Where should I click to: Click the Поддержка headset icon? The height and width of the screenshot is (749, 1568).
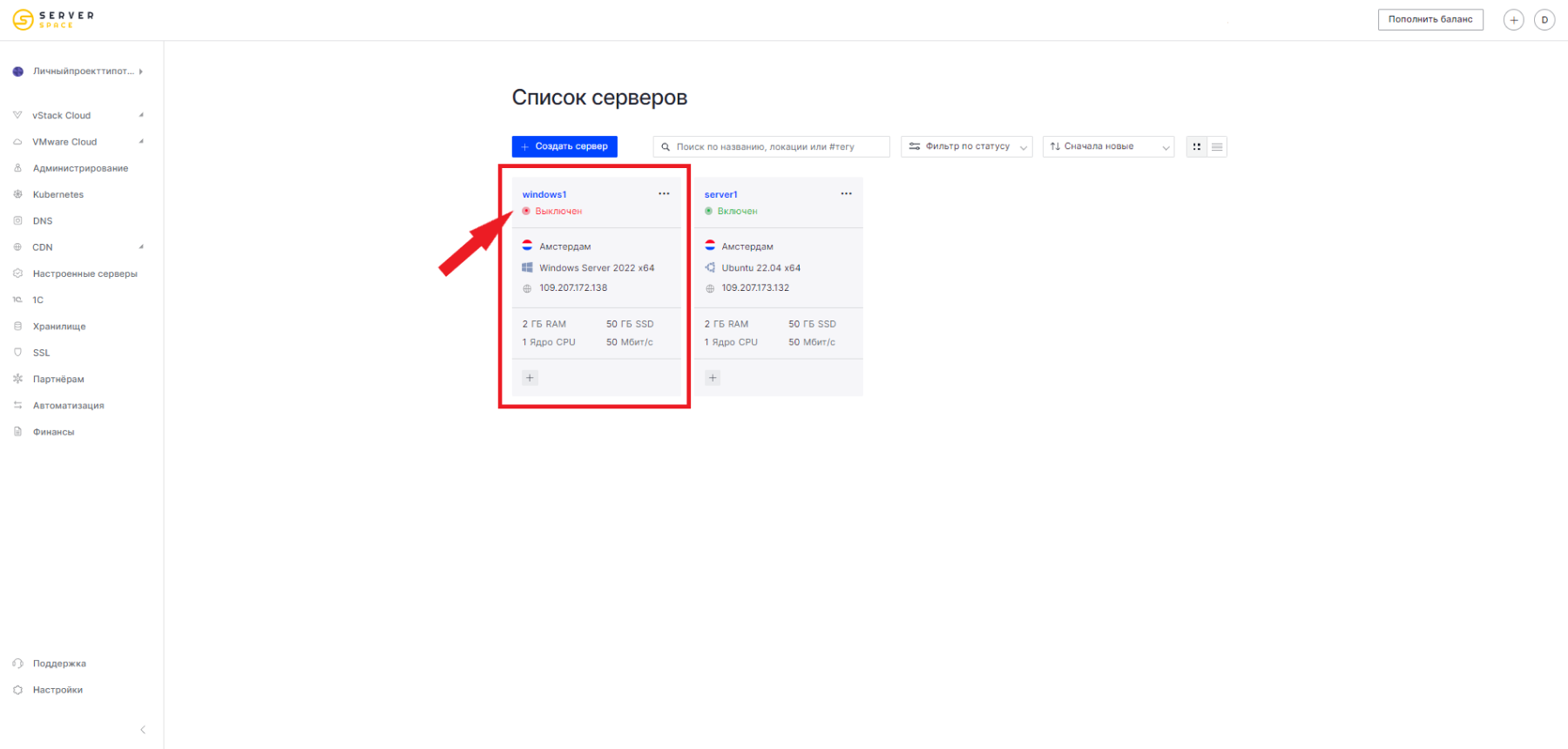tap(17, 663)
